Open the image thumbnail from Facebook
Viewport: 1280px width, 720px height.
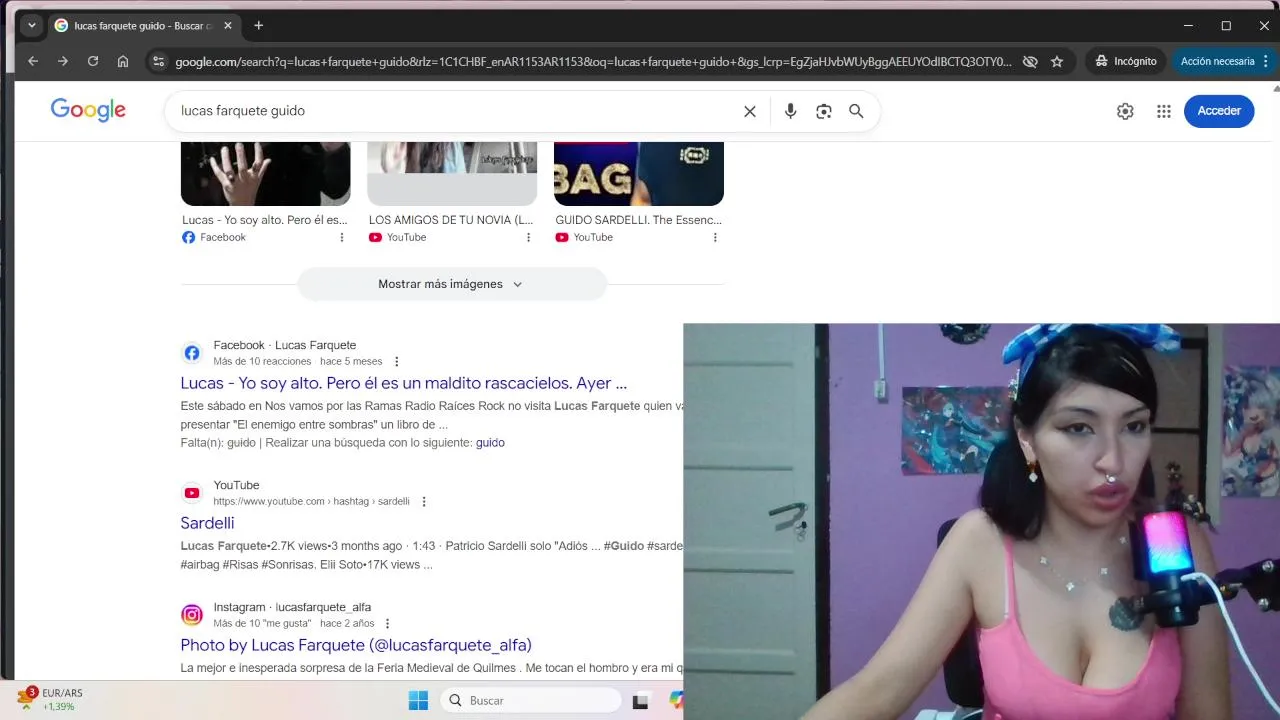(x=265, y=173)
